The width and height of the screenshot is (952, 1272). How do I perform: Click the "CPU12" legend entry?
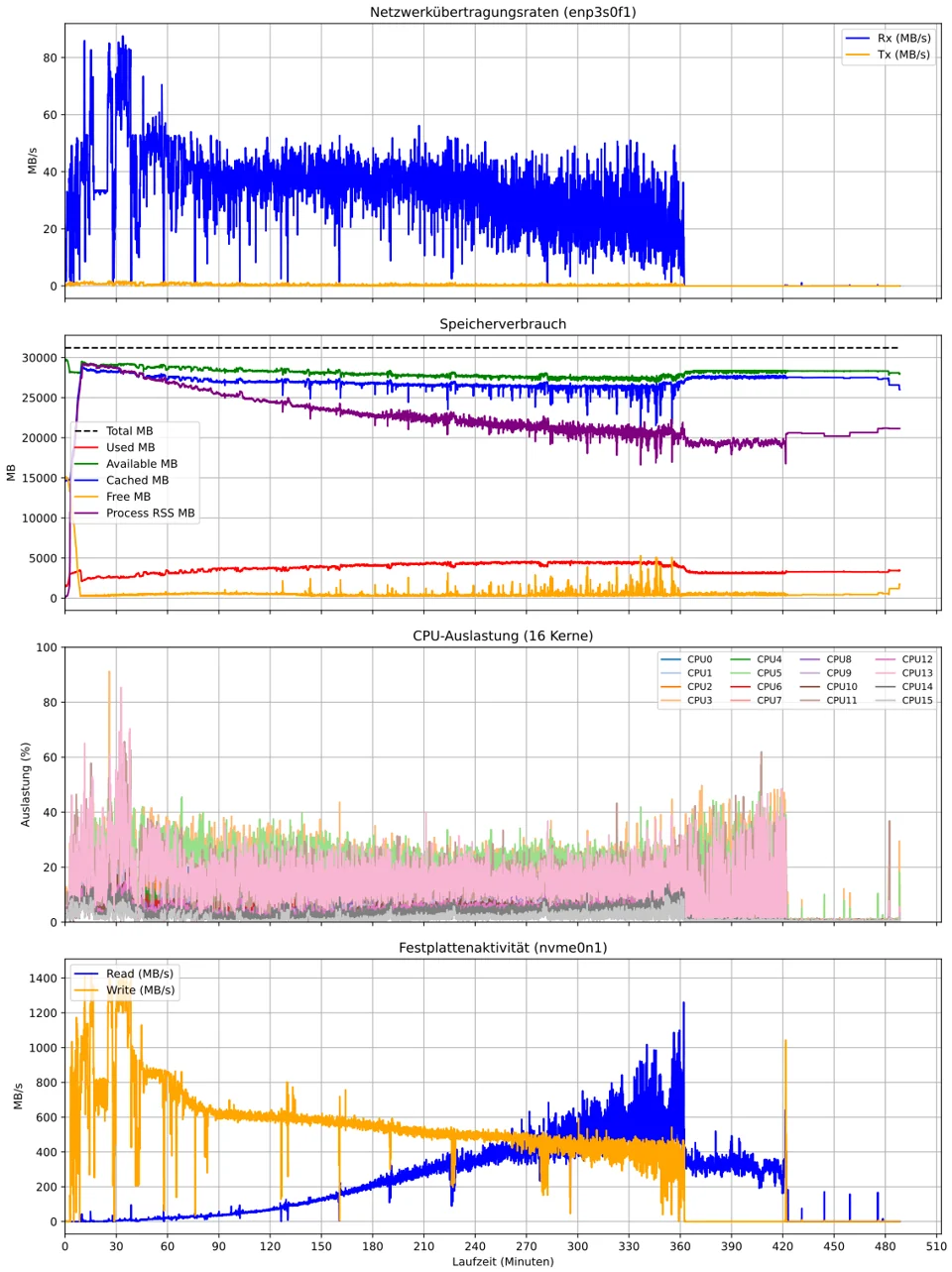904,659
